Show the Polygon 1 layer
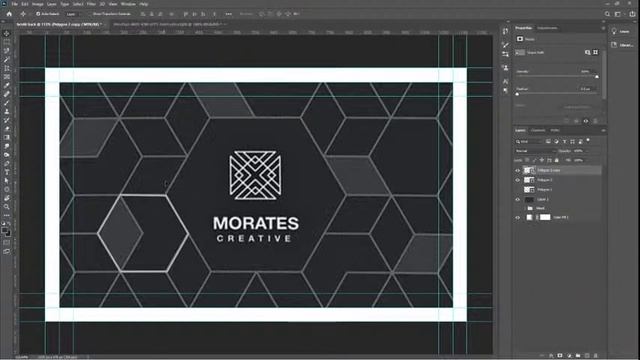The width and height of the screenshot is (640, 360). [x=518, y=190]
